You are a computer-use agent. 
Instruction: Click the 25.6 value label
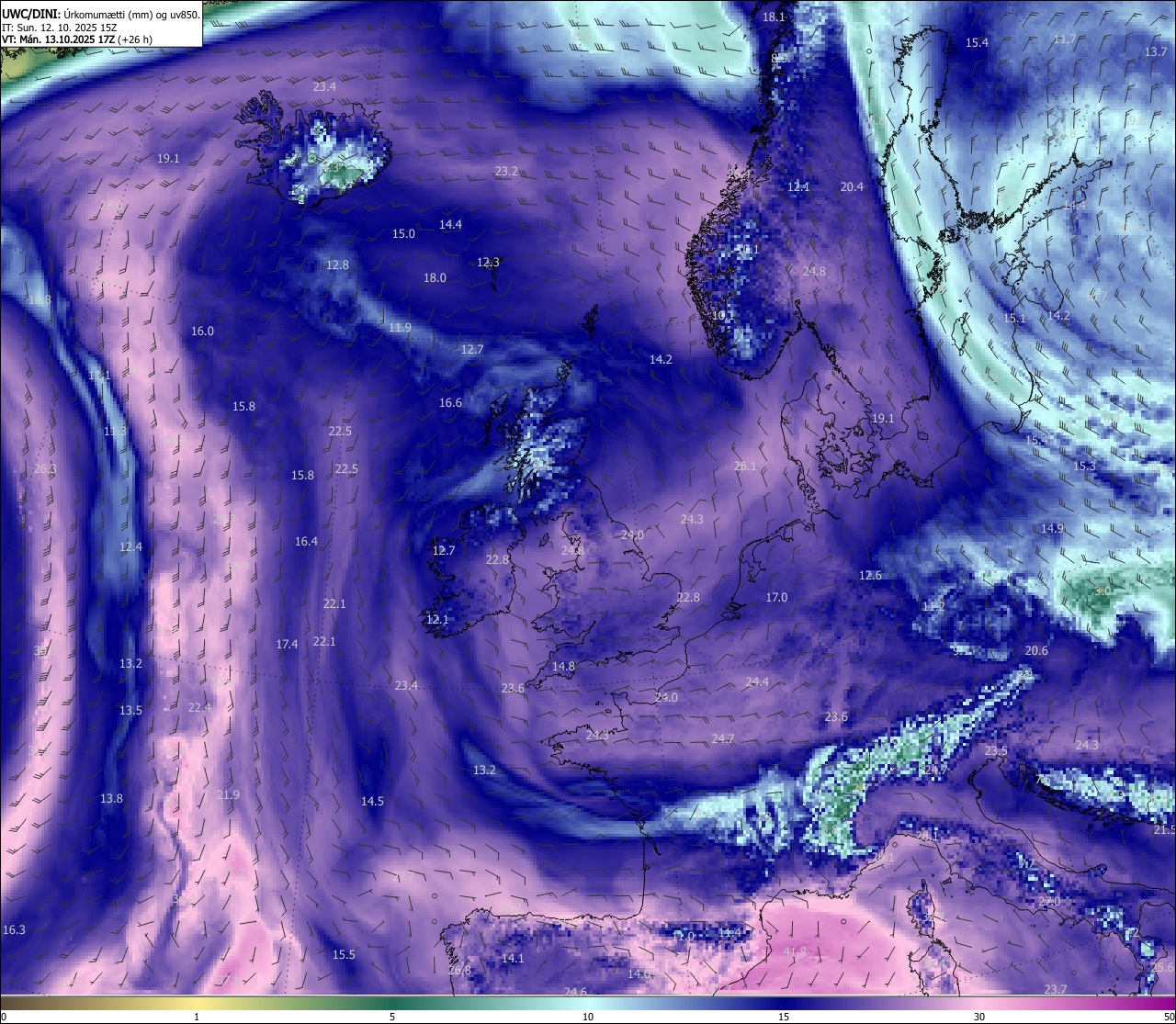(x=1162, y=968)
